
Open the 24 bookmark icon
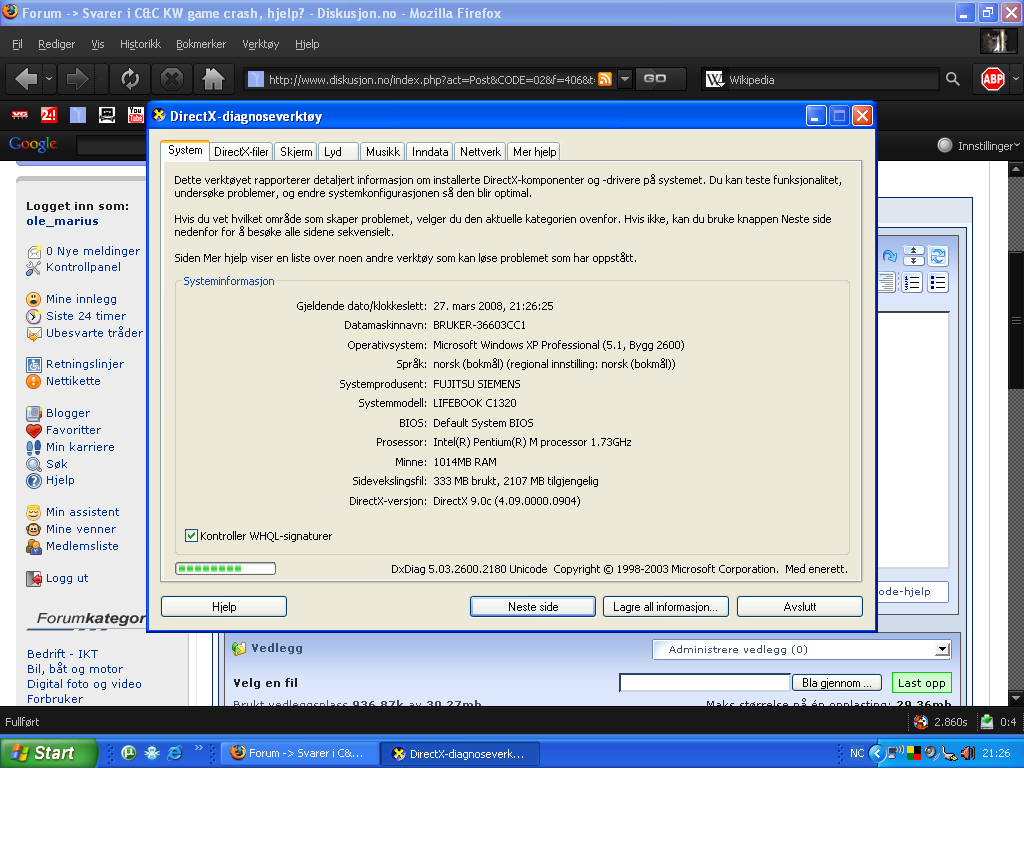click(x=48, y=115)
